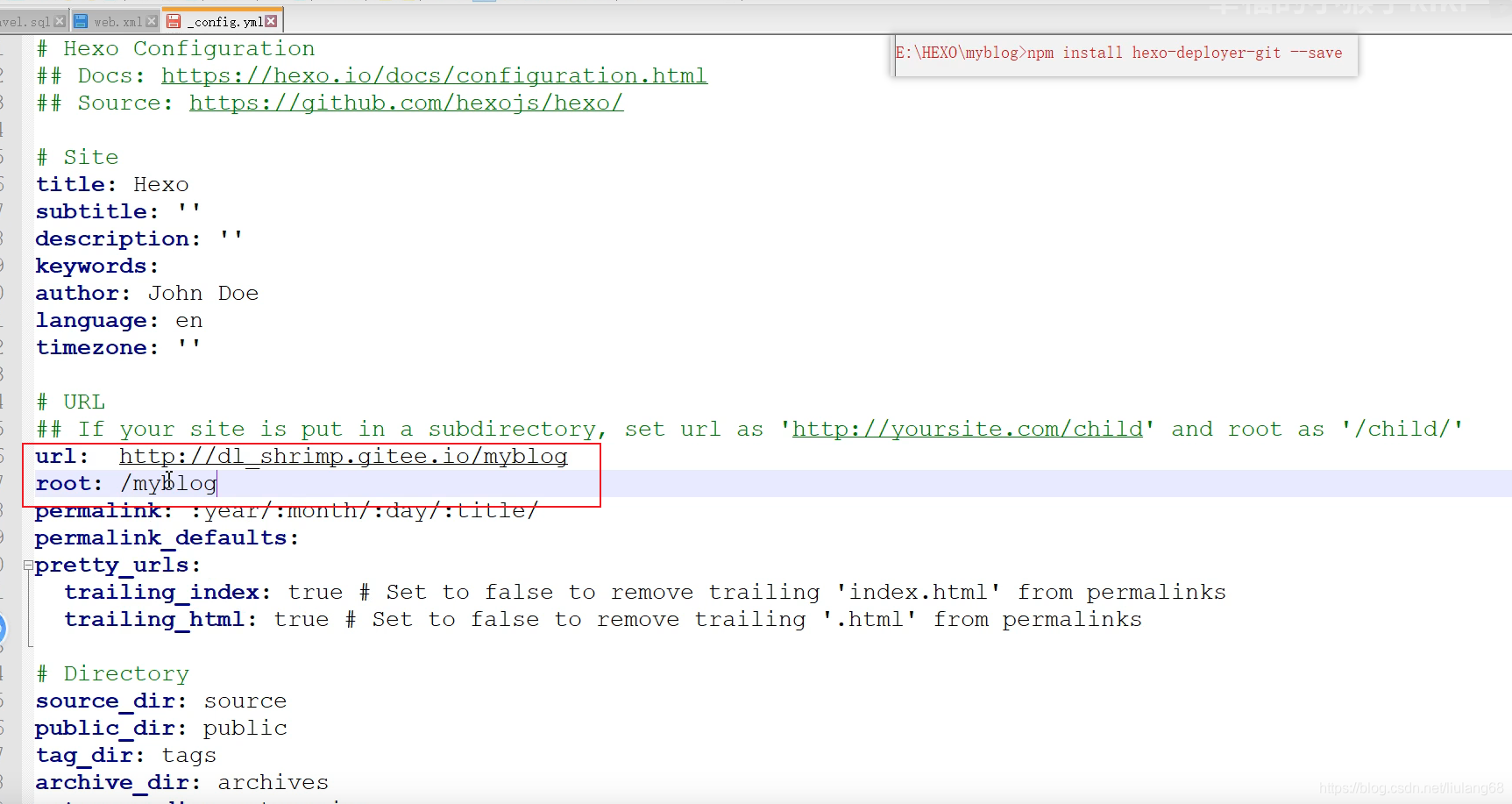The height and width of the screenshot is (804, 1512).
Task: Close the _config.yml tab
Action: [271, 21]
